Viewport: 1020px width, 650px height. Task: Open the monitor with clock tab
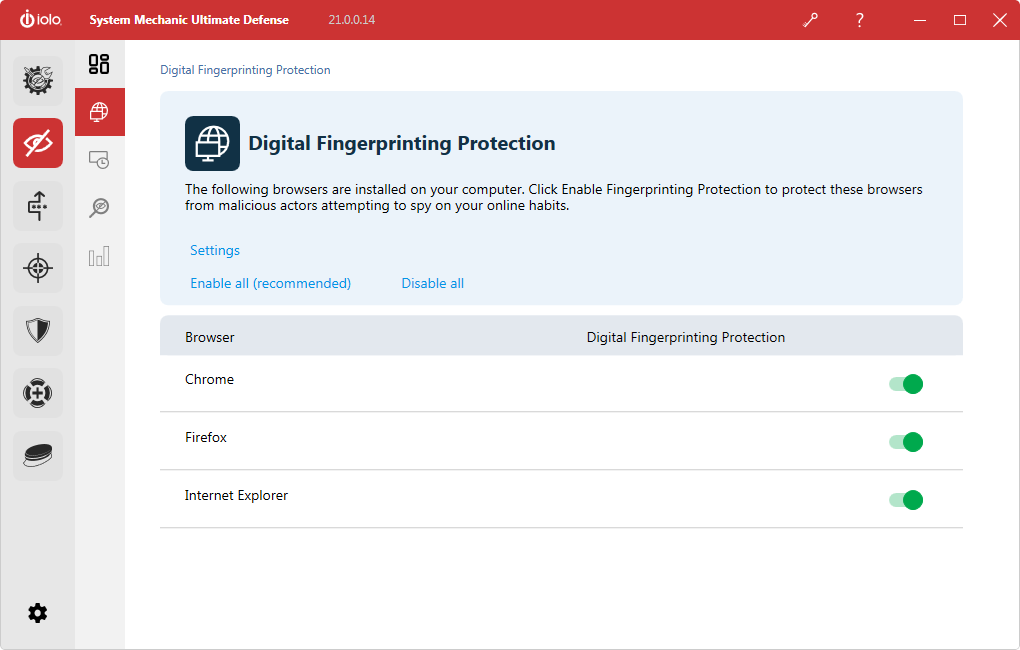pyautogui.click(x=99, y=159)
